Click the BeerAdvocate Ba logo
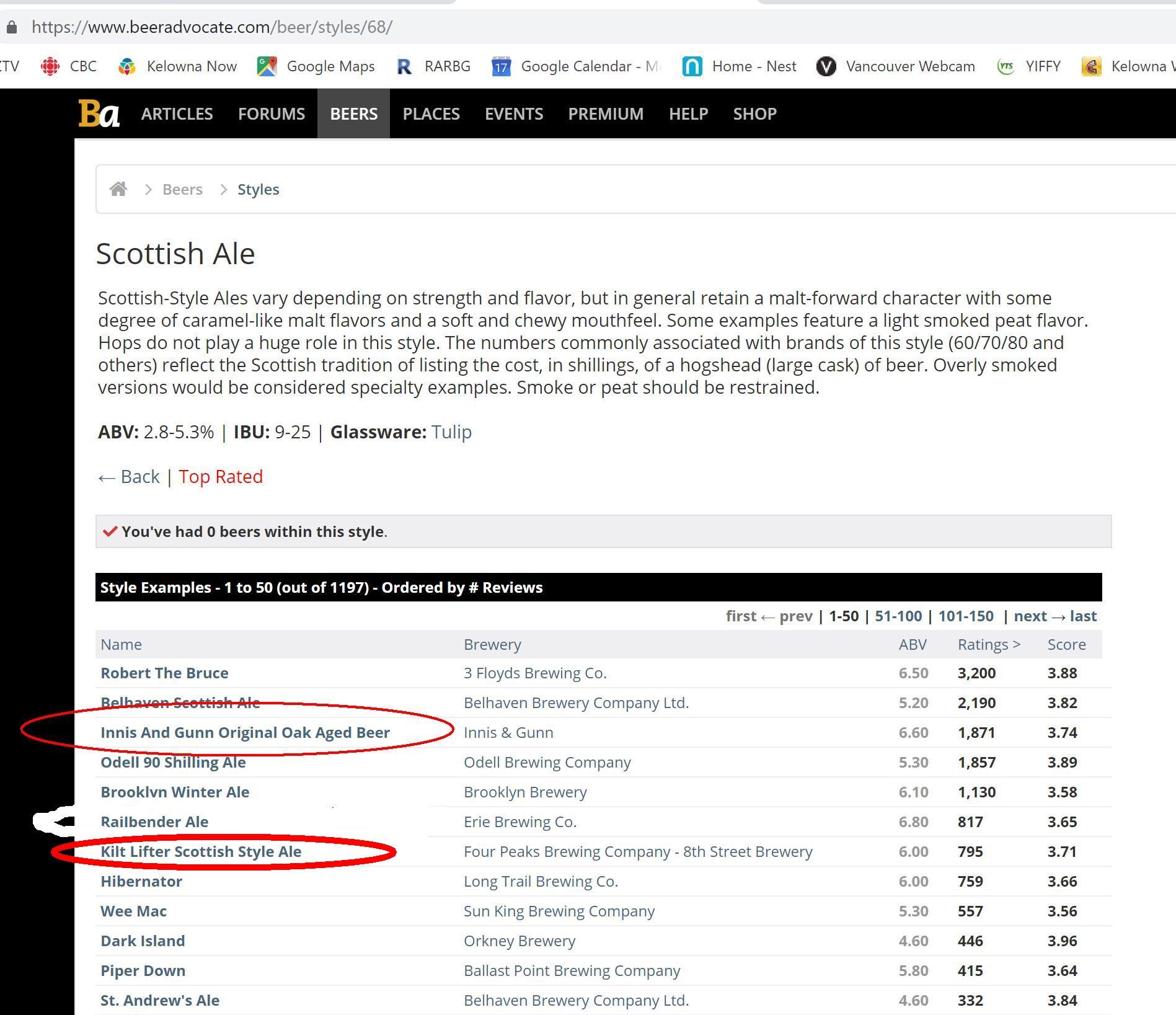Image resolution: width=1176 pixels, height=1015 pixels. 99,113
